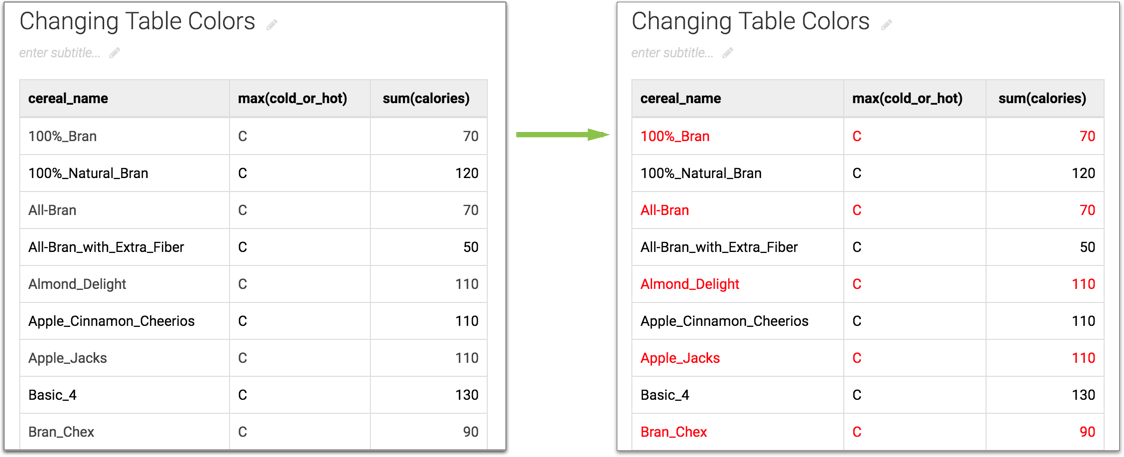This screenshot has height=457, width=1124.
Task: Click 'enter subtitle...' field in right panel
Action: 673,53
